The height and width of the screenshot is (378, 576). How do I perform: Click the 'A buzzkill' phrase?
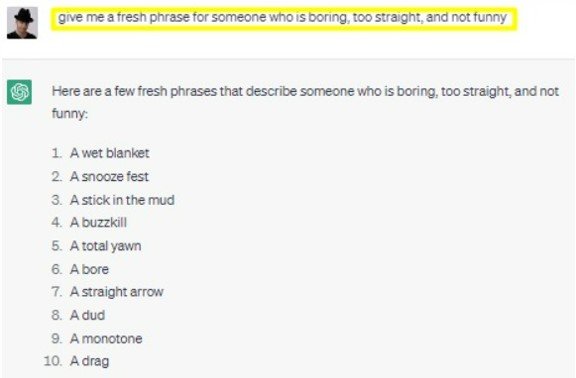(98, 222)
